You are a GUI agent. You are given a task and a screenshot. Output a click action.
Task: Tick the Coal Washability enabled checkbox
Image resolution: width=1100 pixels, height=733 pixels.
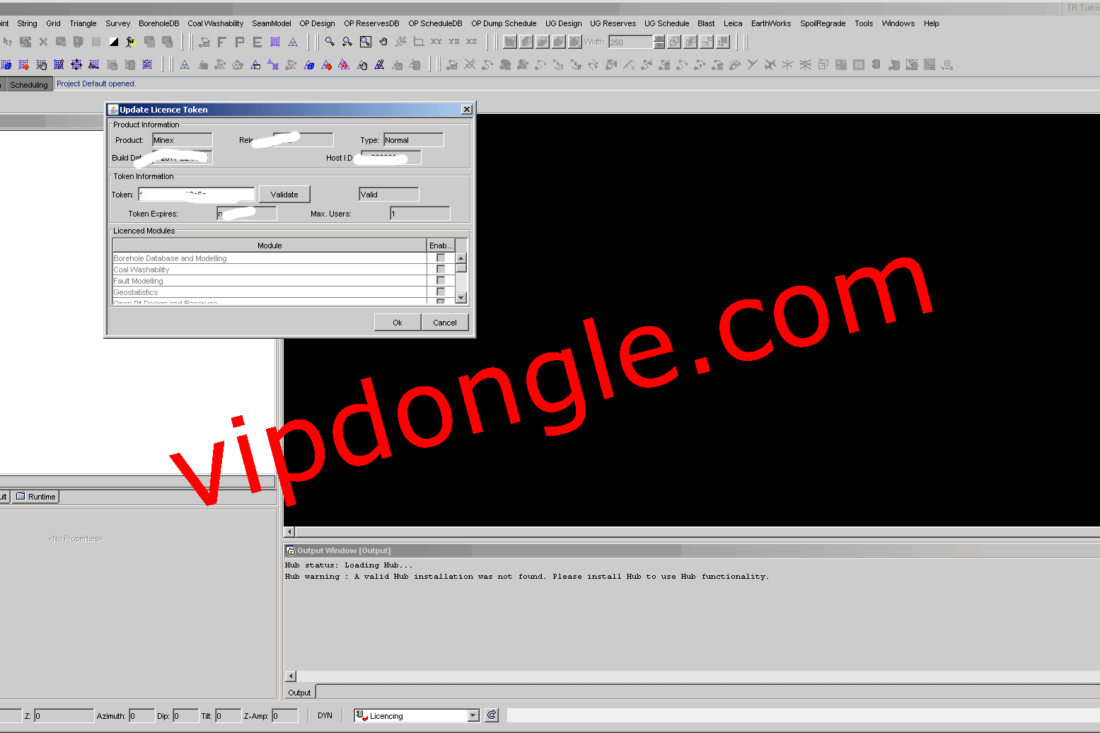point(441,270)
